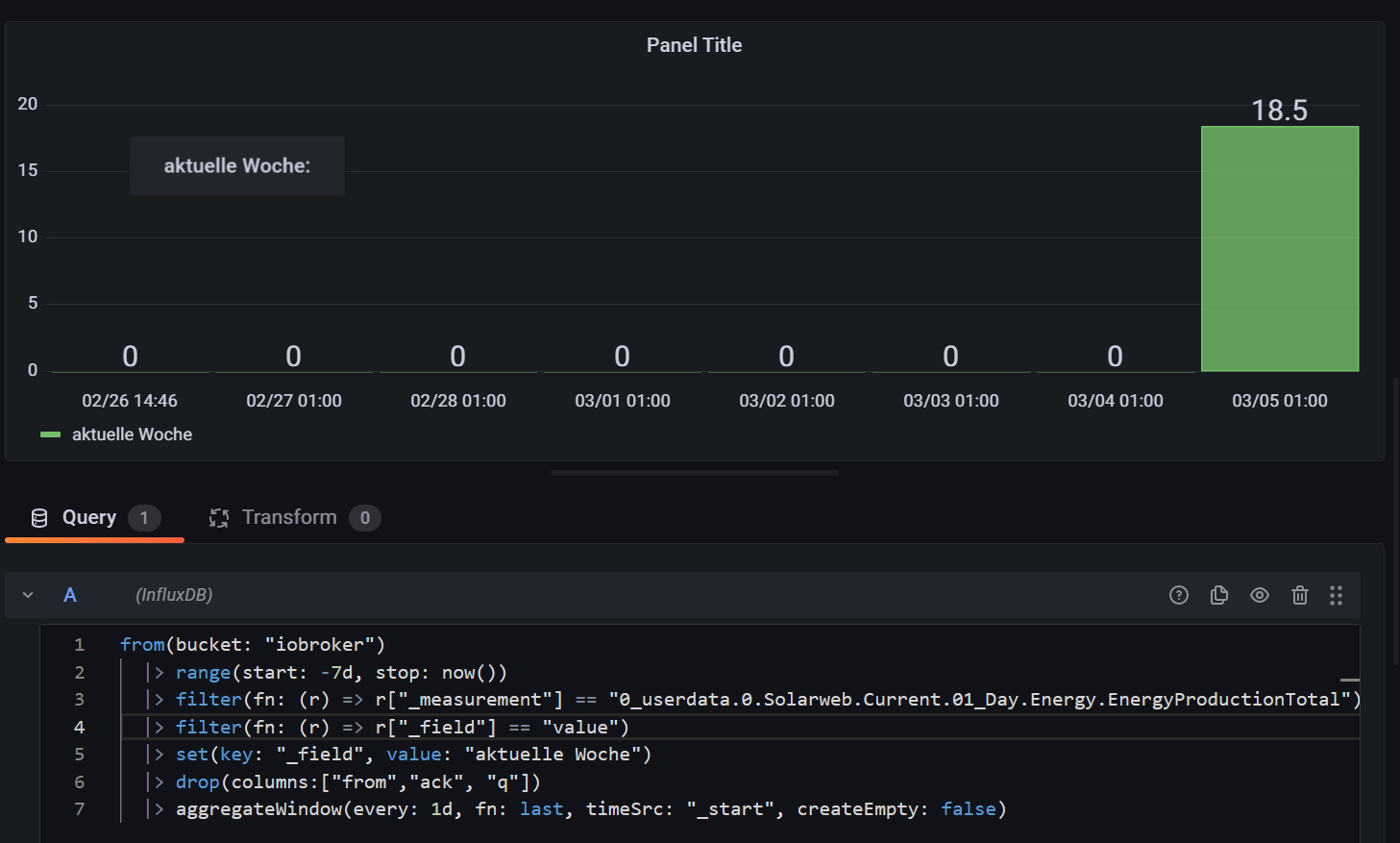The width and height of the screenshot is (1400, 843).
Task: Click the green 18.5 bar
Action: pyautogui.click(x=1280, y=249)
